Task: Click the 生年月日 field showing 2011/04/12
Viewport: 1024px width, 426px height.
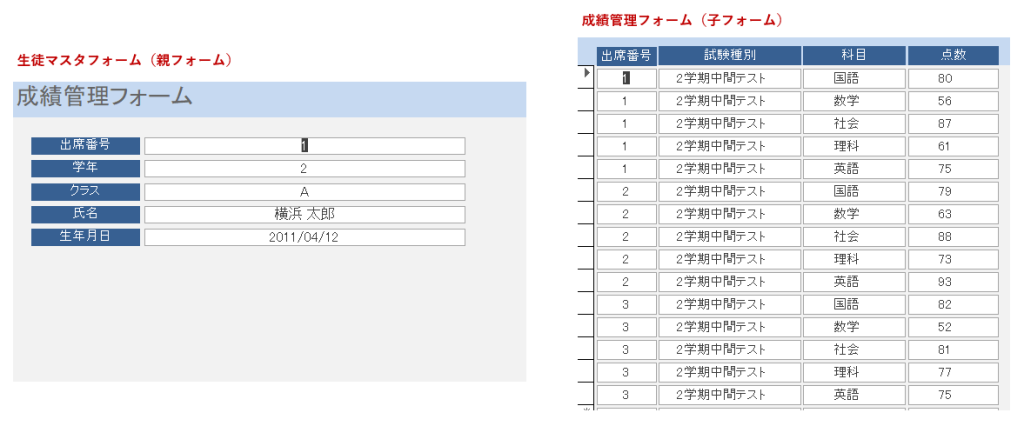Action: tap(304, 237)
